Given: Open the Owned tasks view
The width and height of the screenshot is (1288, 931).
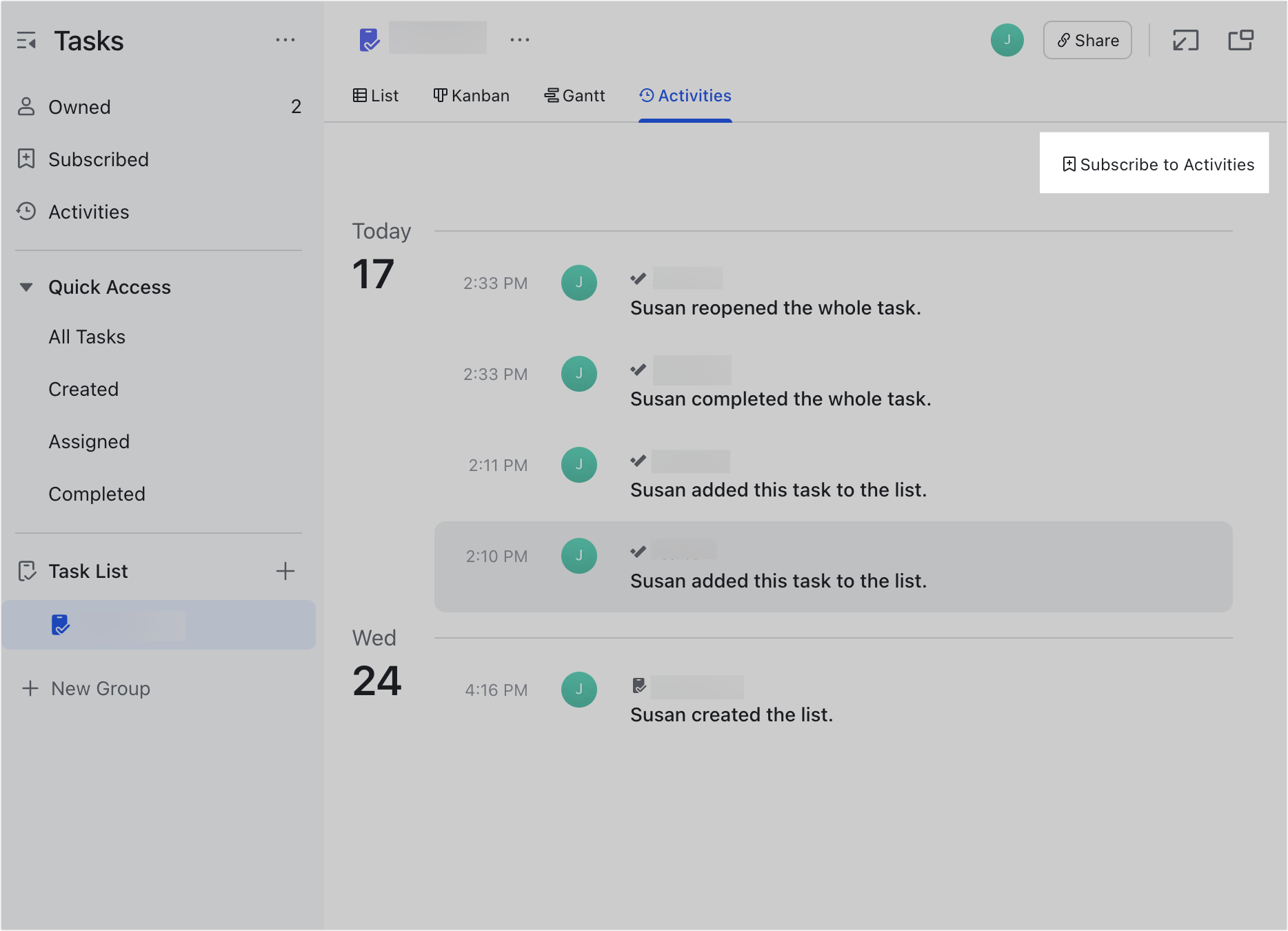Looking at the screenshot, I should click(79, 107).
